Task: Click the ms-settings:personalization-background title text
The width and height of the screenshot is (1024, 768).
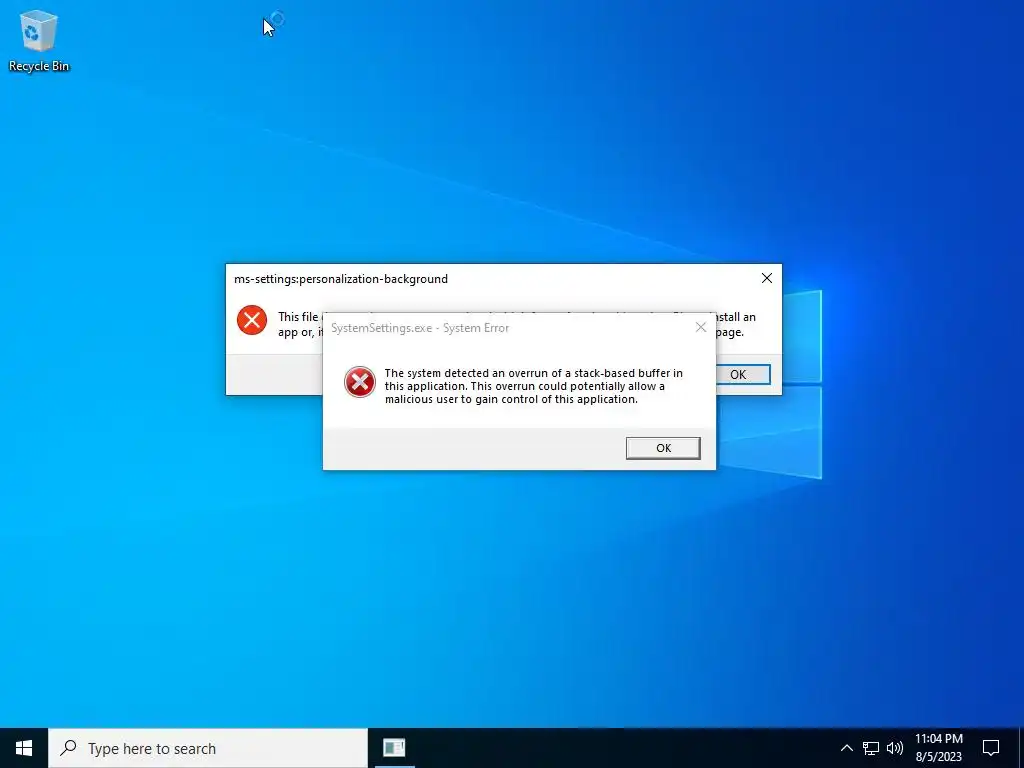Action: (x=341, y=279)
